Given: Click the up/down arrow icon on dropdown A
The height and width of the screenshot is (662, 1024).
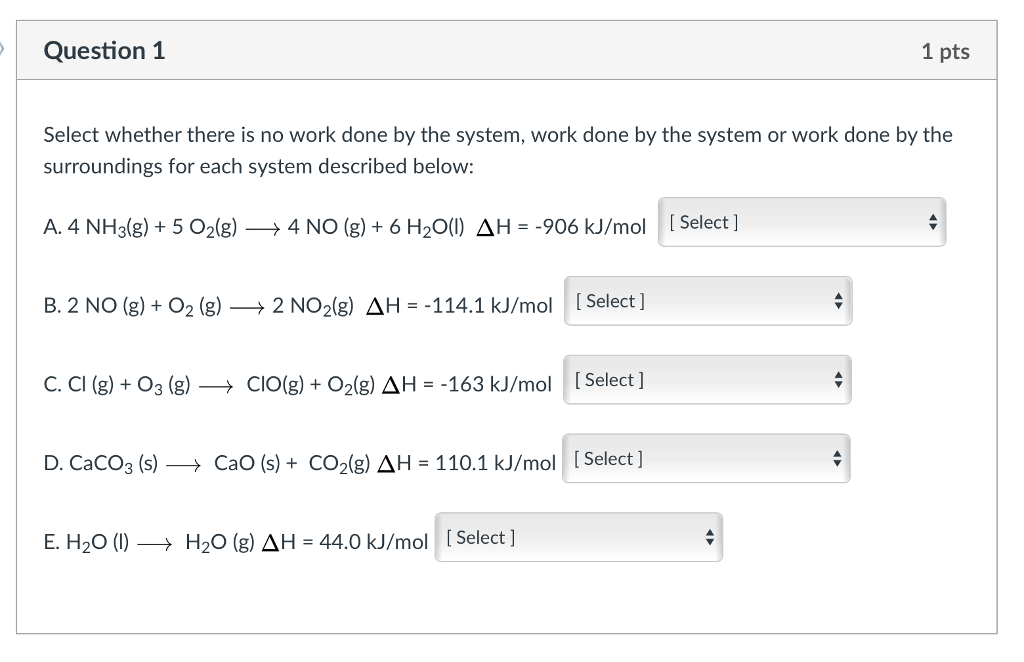Looking at the screenshot, I should click(934, 222).
